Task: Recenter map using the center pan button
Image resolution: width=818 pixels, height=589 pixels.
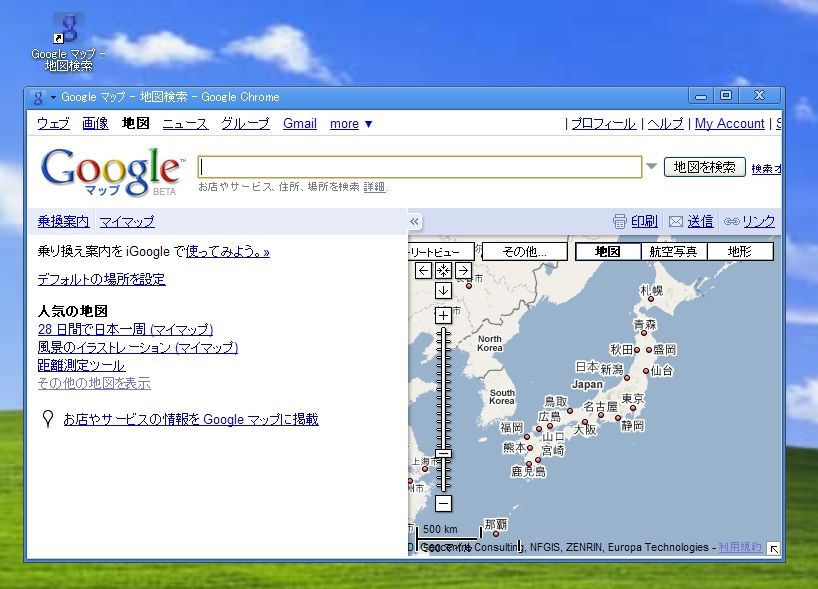Action: coord(443,270)
